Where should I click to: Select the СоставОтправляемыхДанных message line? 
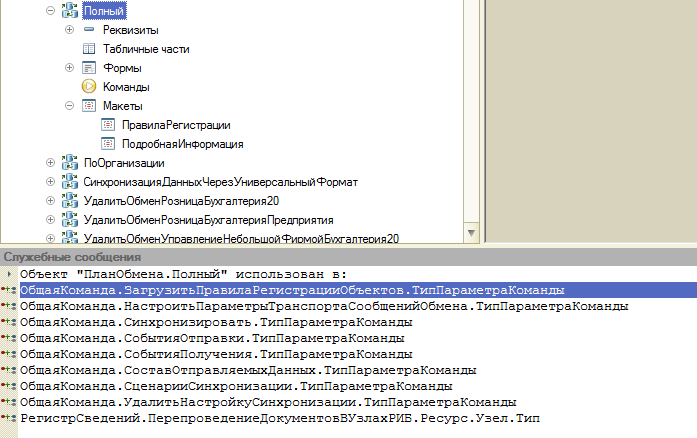click(248, 370)
